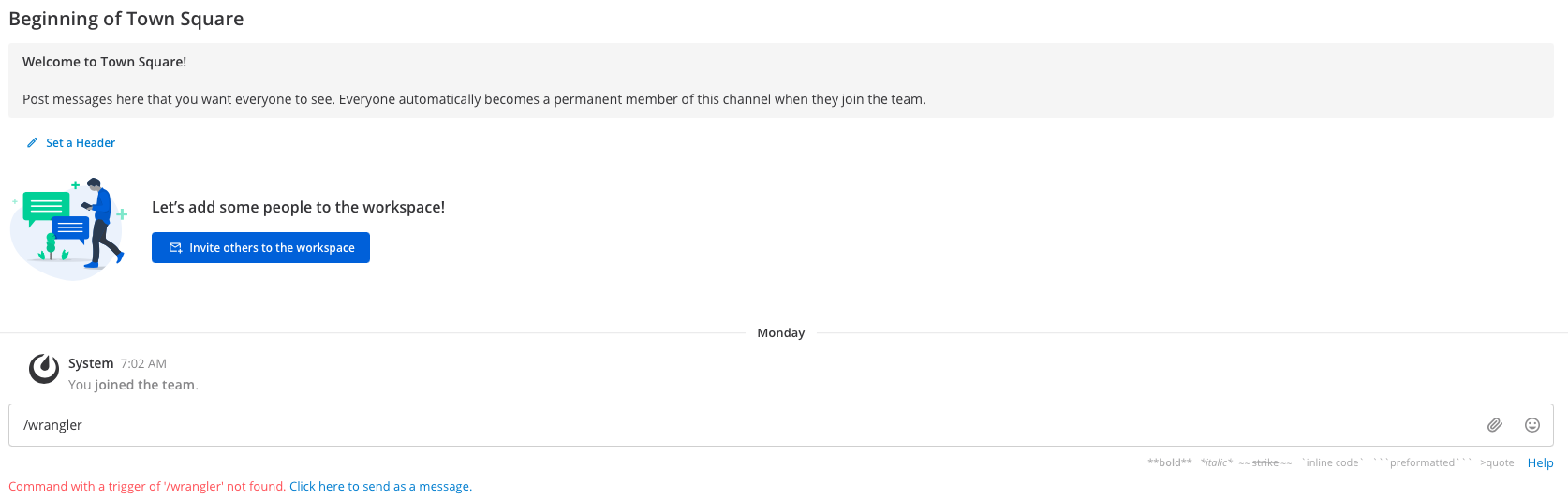Open the emoji picker smiley icon
This screenshot has width=1568, height=499.
point(1532,425)
